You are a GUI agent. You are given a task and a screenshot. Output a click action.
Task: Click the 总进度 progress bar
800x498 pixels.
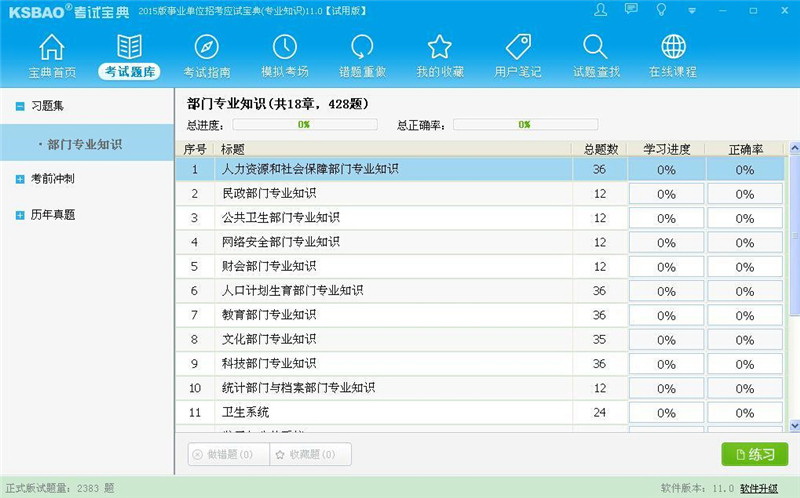point(305,124)
